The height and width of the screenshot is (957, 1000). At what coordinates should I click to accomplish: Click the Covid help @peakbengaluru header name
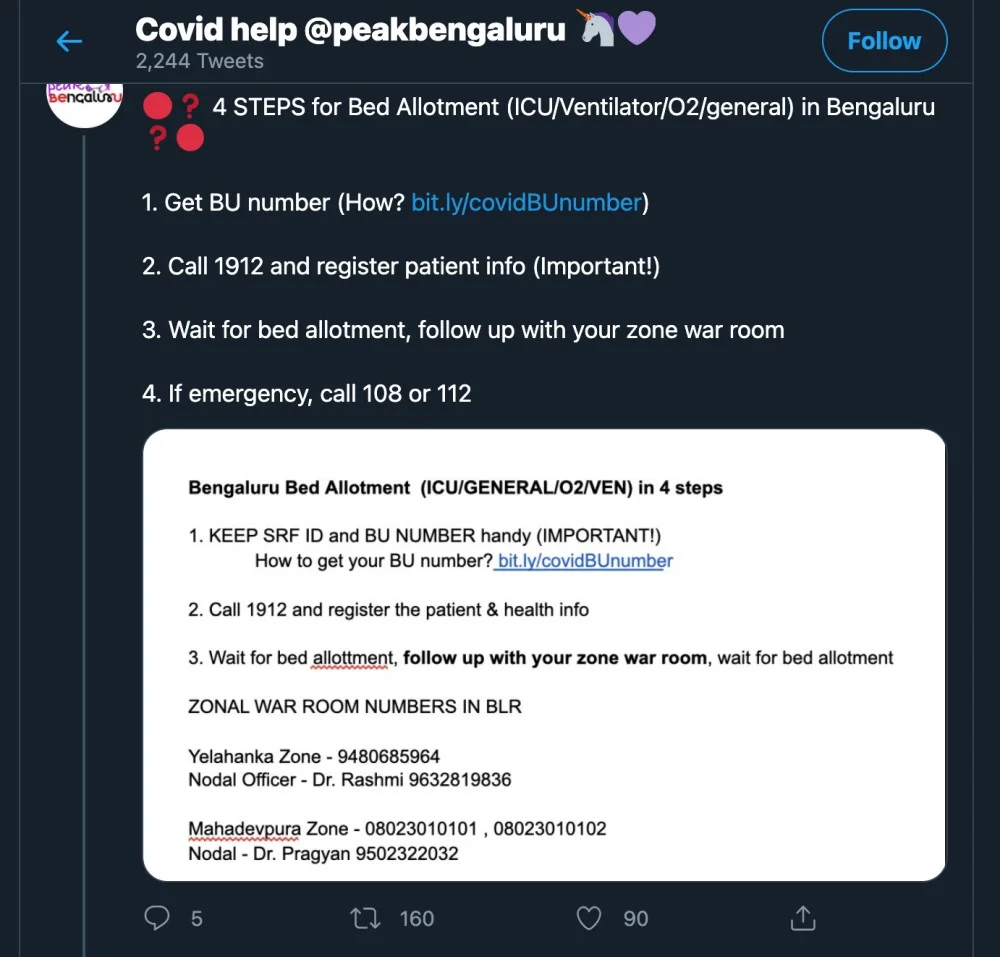[x=351, y=29]
